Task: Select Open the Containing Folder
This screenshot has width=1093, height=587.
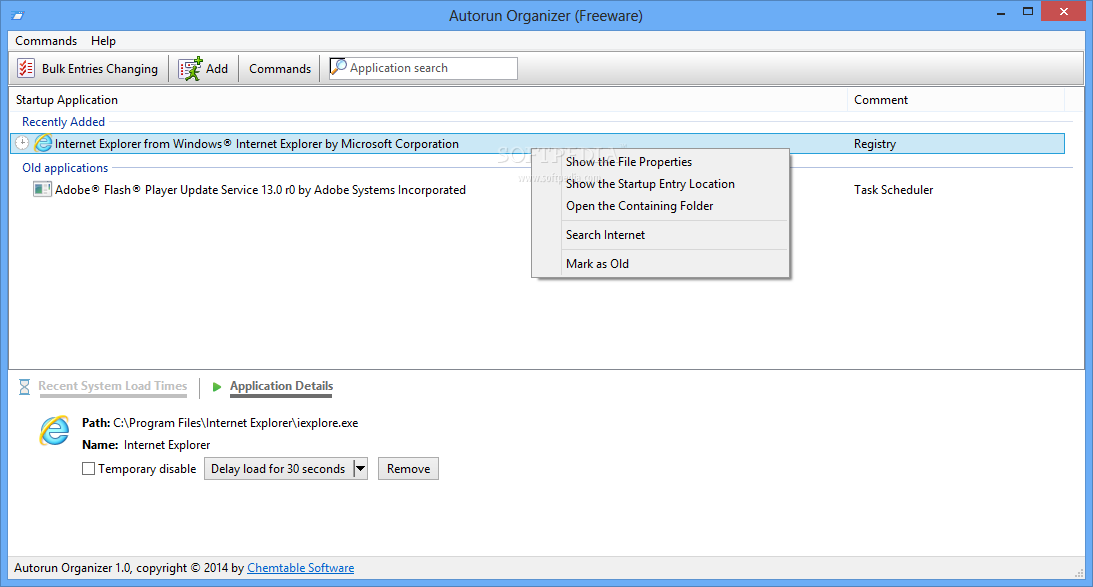Action: click(639, 206)
